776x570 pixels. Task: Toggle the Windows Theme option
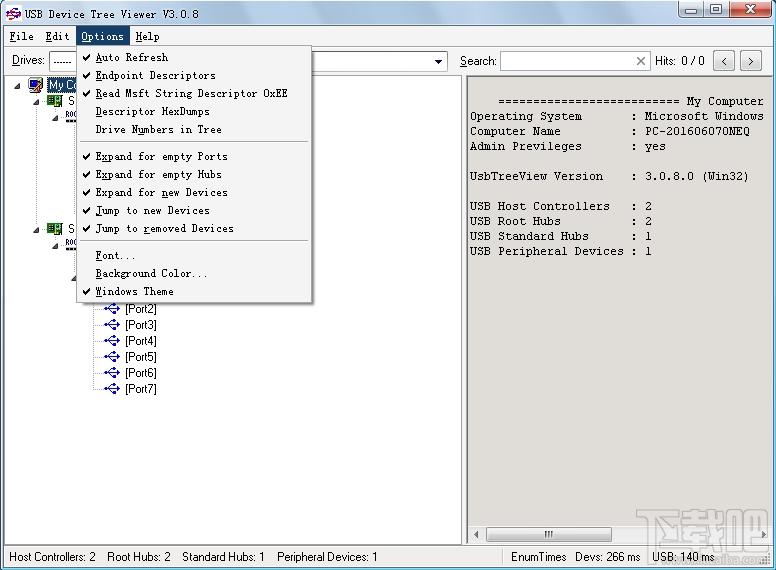tap(194, 291)
